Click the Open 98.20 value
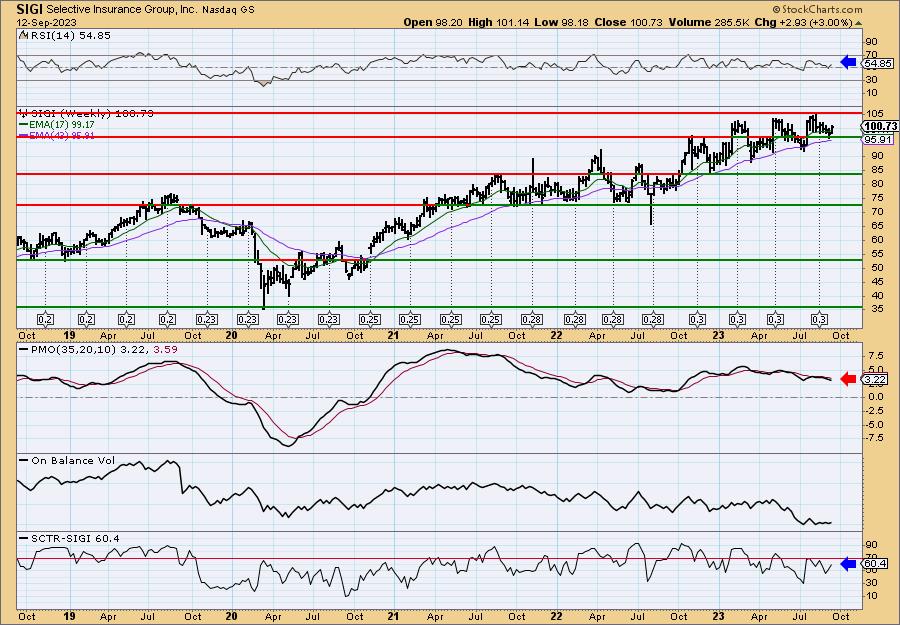Viewport: 900px width, 625px height. pos(433,22)
